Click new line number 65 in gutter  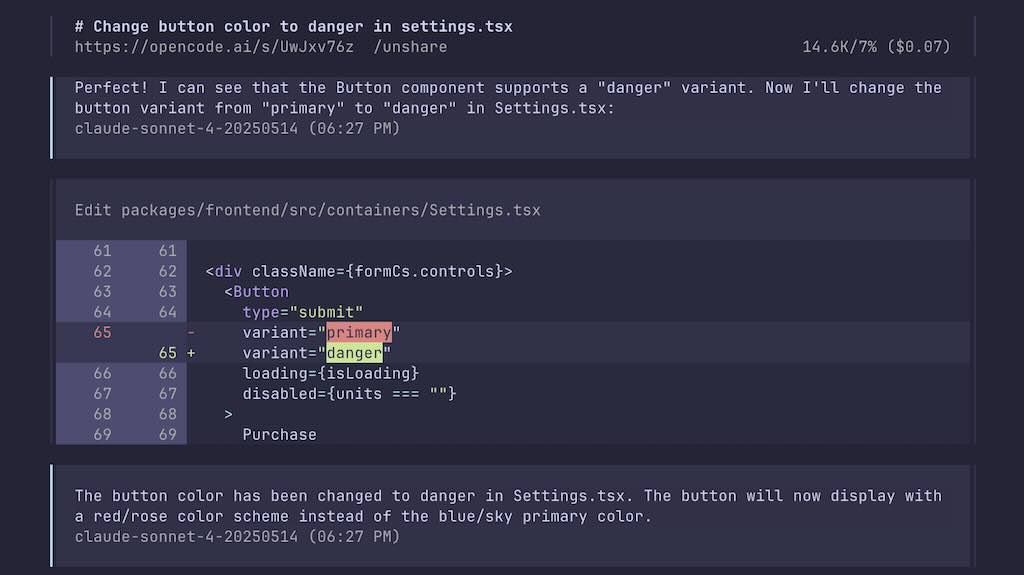(x=167, y=353)
